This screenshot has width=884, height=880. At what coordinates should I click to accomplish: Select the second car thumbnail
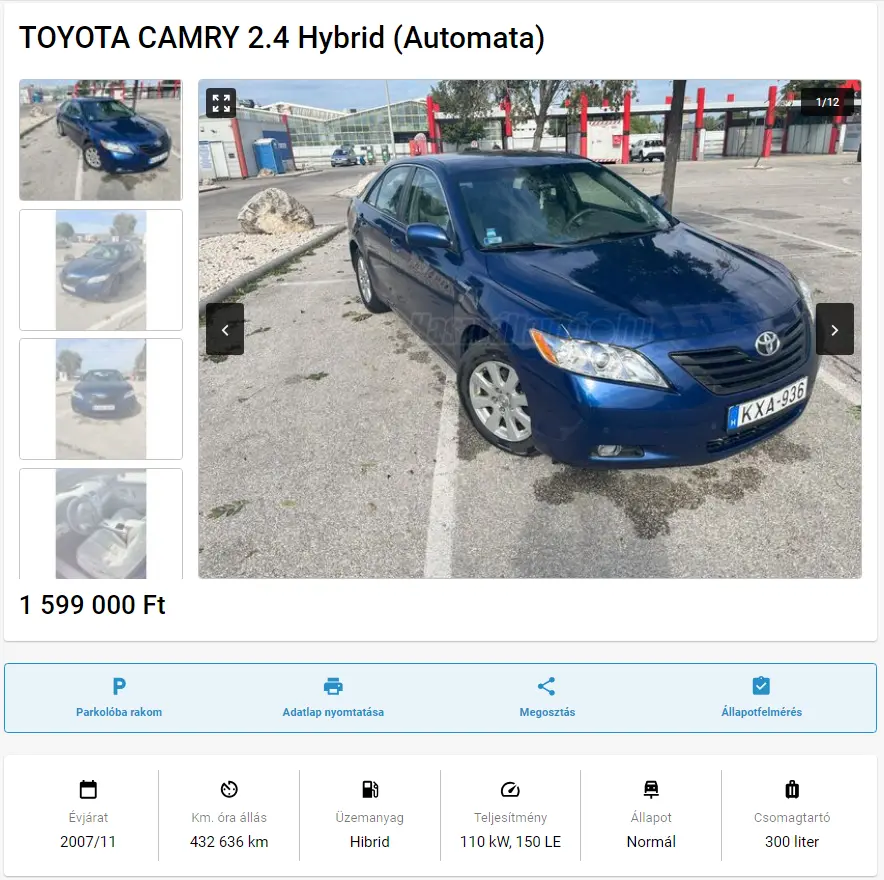tap(101, 269)
